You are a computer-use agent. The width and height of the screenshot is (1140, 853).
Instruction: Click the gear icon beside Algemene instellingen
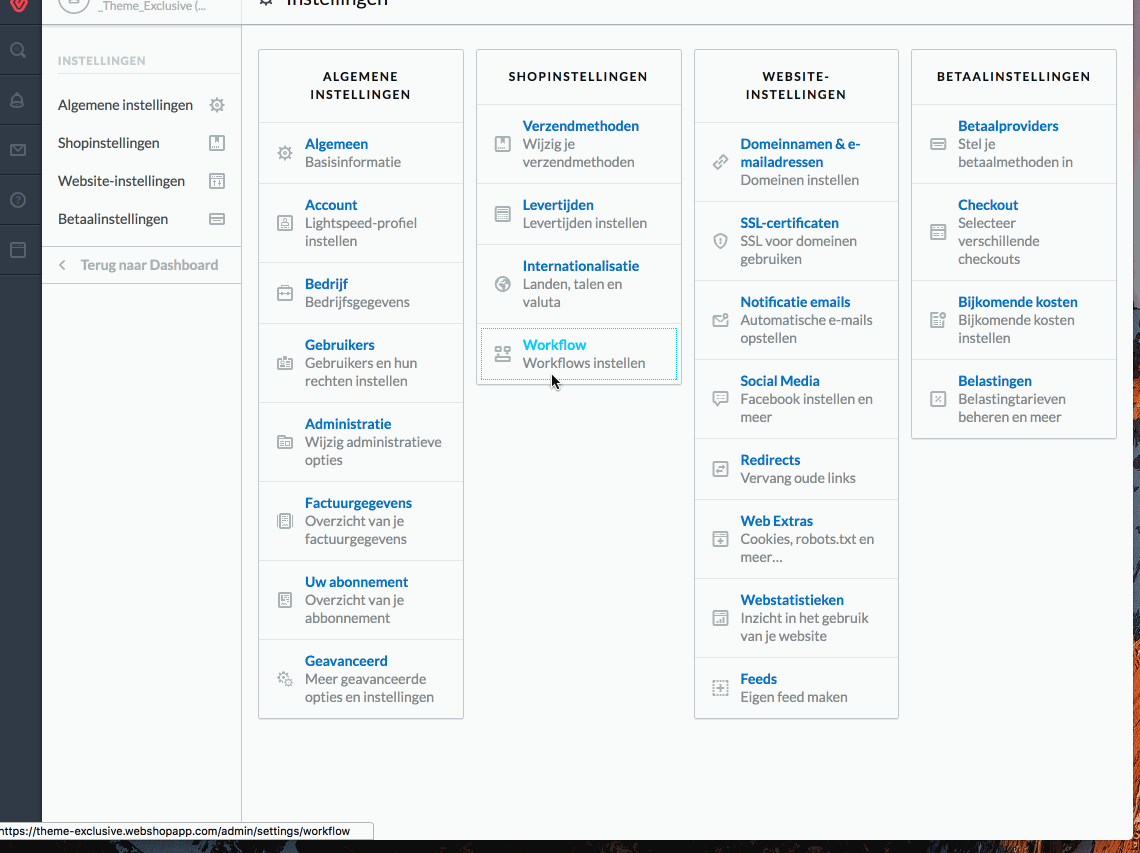pos(217,105)
